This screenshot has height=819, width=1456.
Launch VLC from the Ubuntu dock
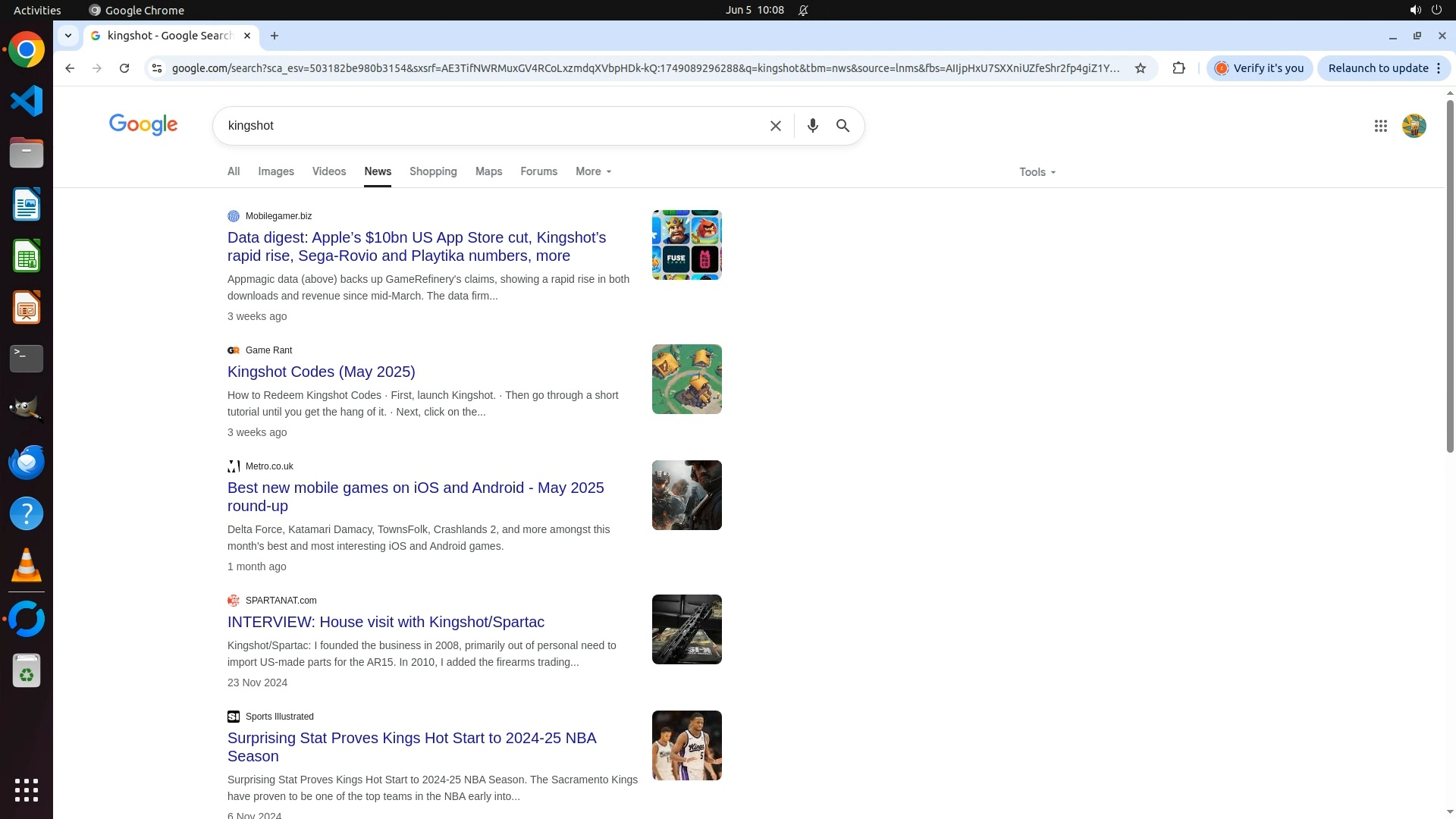click(27, 565)
